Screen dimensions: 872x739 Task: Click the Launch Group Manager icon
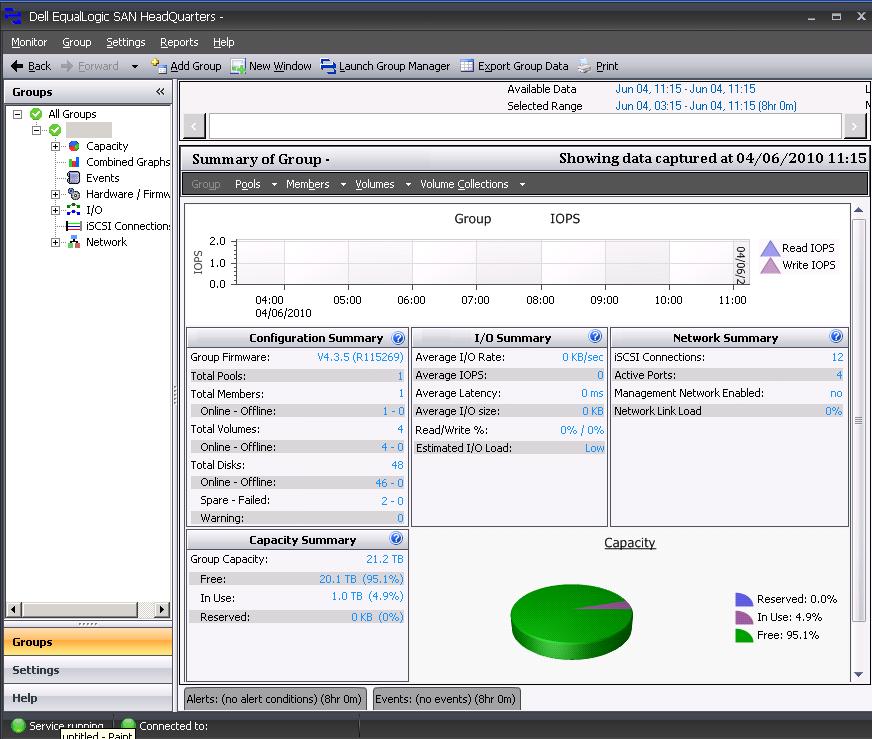click(328, 66)
